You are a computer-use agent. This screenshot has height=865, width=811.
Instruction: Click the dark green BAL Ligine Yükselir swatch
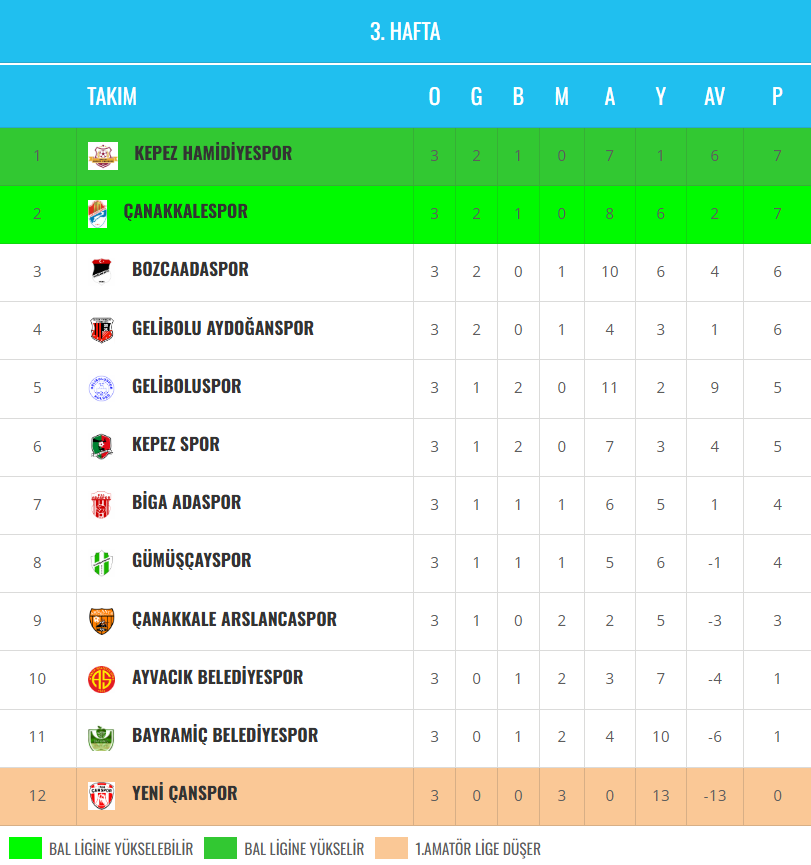tap(220, 848)
